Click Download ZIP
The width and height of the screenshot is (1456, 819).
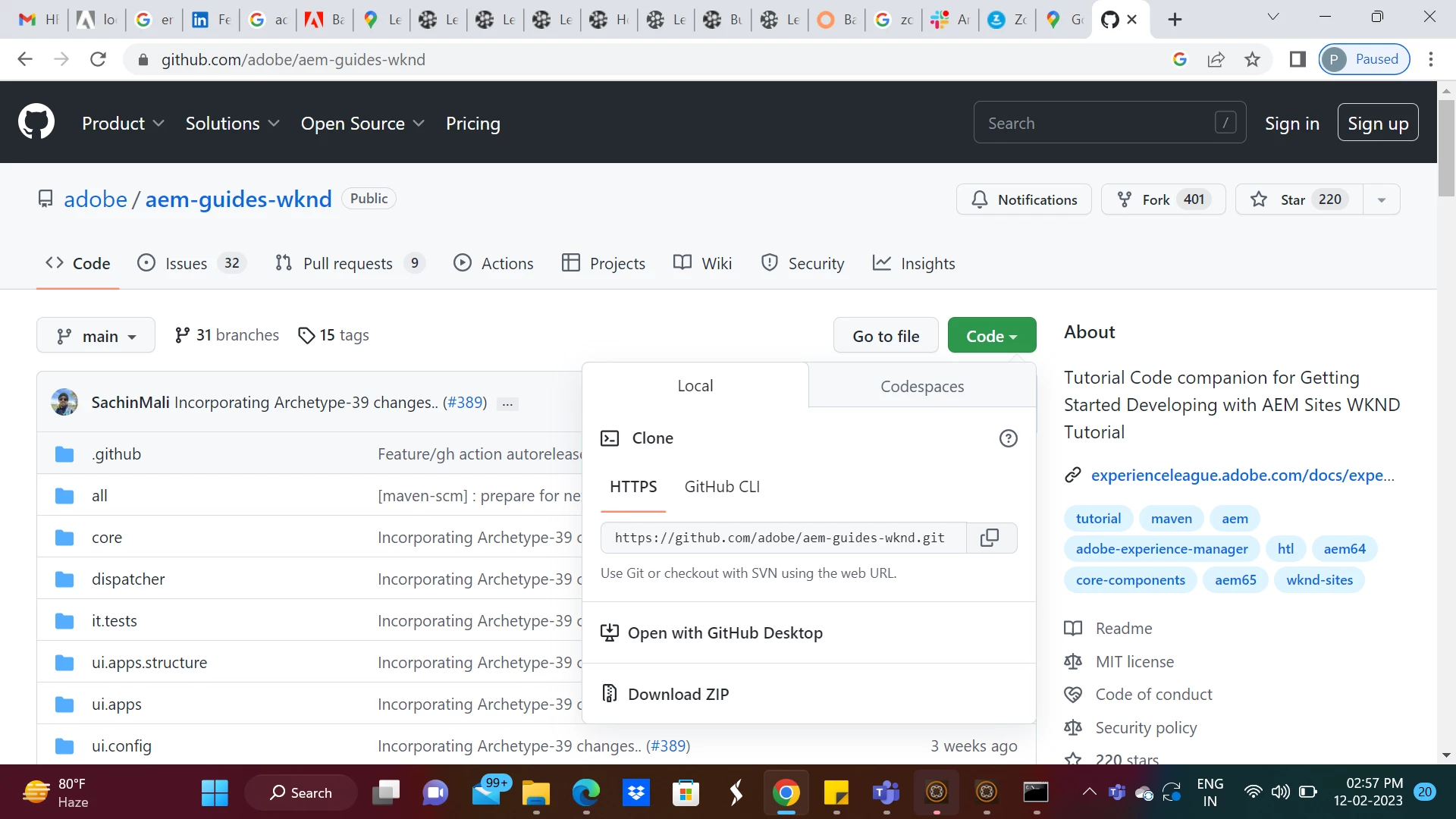[x=678, y=694]
